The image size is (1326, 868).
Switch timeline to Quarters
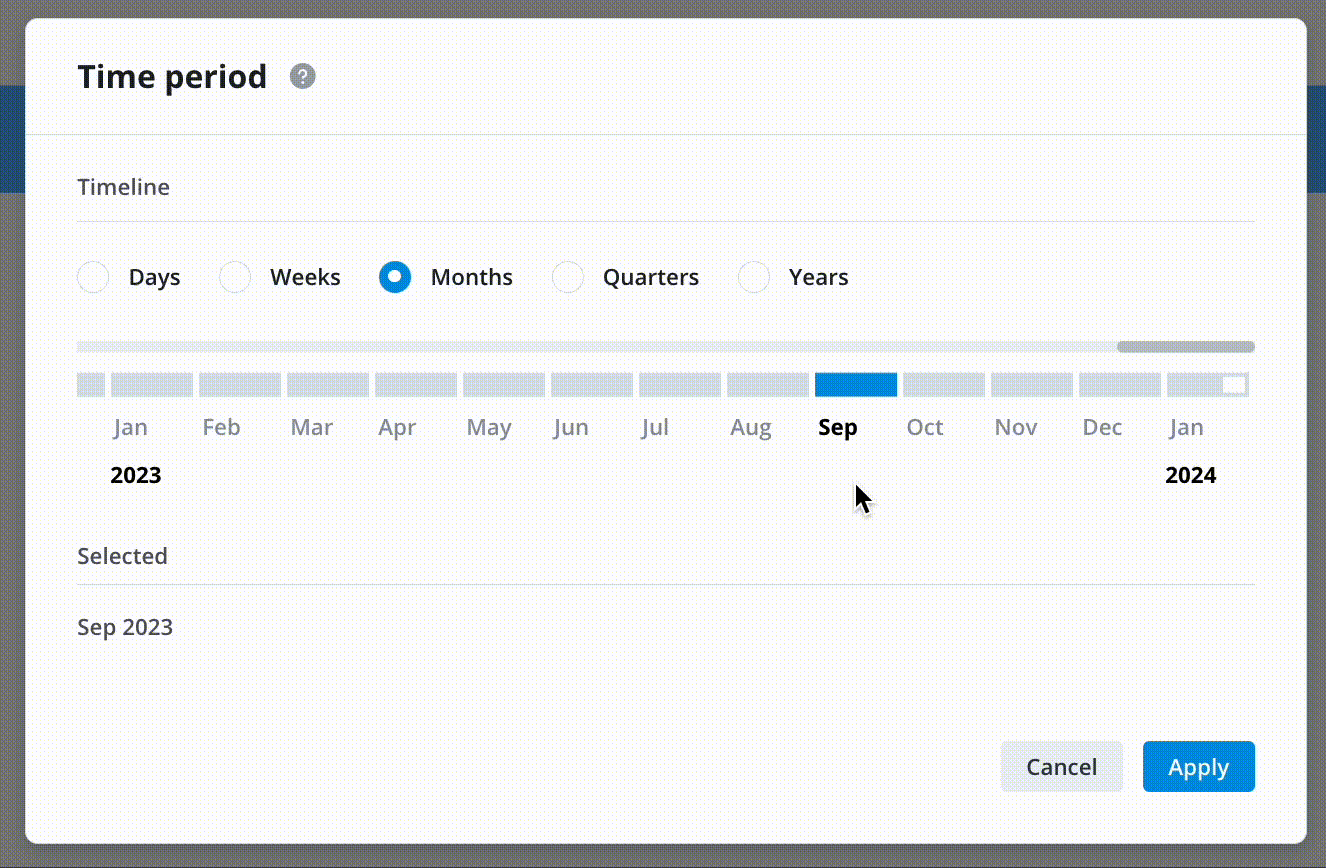coord(568,277)
